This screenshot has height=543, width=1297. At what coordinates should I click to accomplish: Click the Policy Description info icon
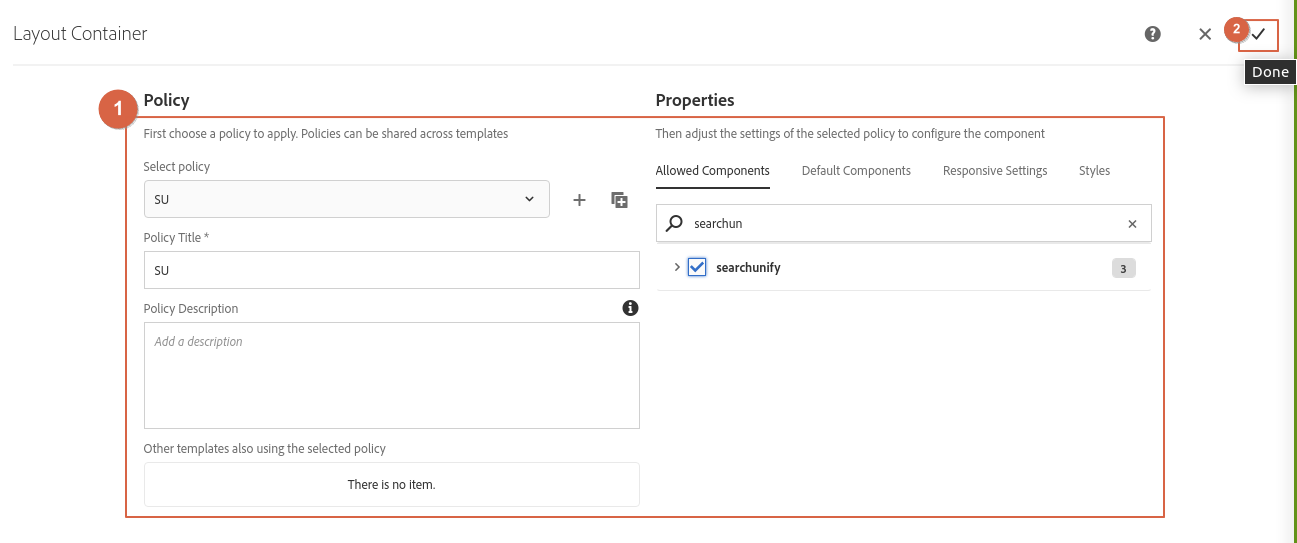click(630, 308)
